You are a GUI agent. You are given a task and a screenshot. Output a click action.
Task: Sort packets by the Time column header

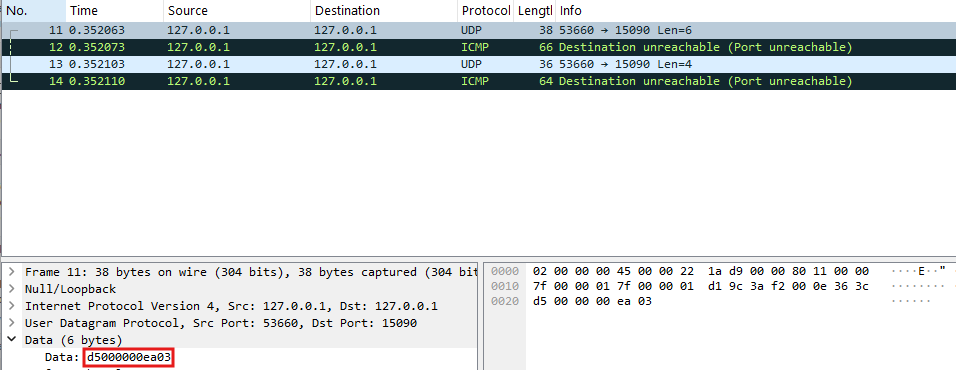click(x=115, y=10)
